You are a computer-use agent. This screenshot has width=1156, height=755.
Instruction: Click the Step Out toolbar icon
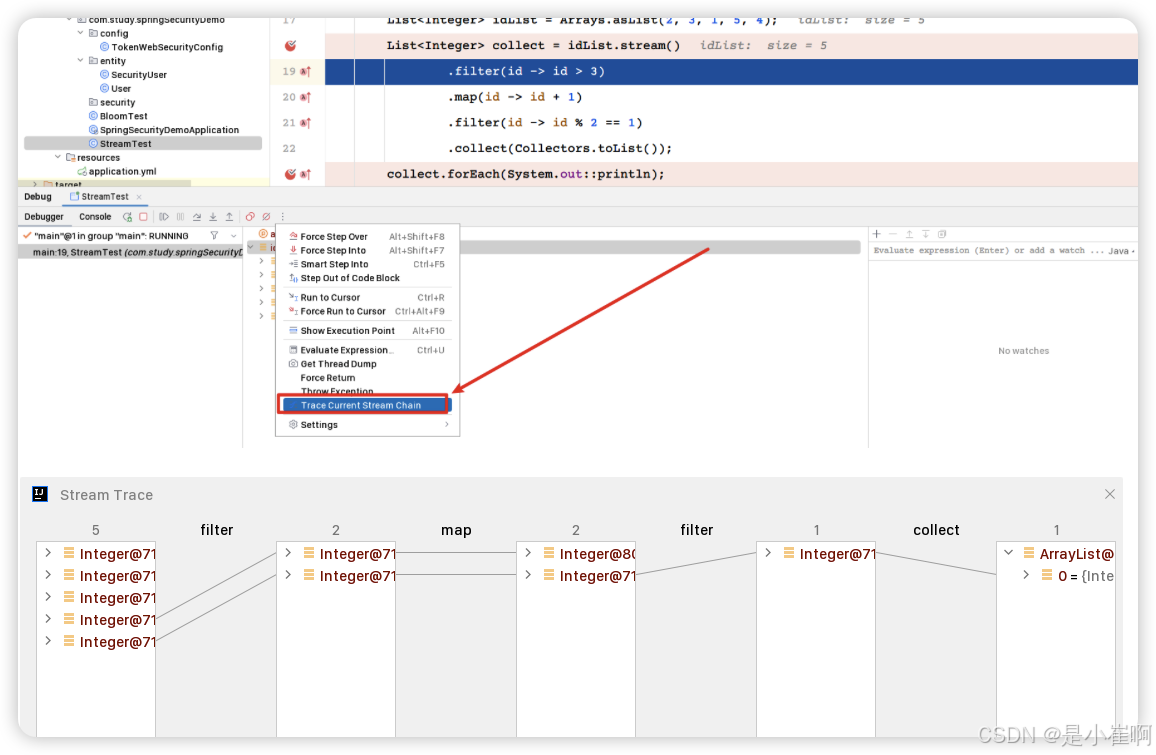click(x=229, y=217)
